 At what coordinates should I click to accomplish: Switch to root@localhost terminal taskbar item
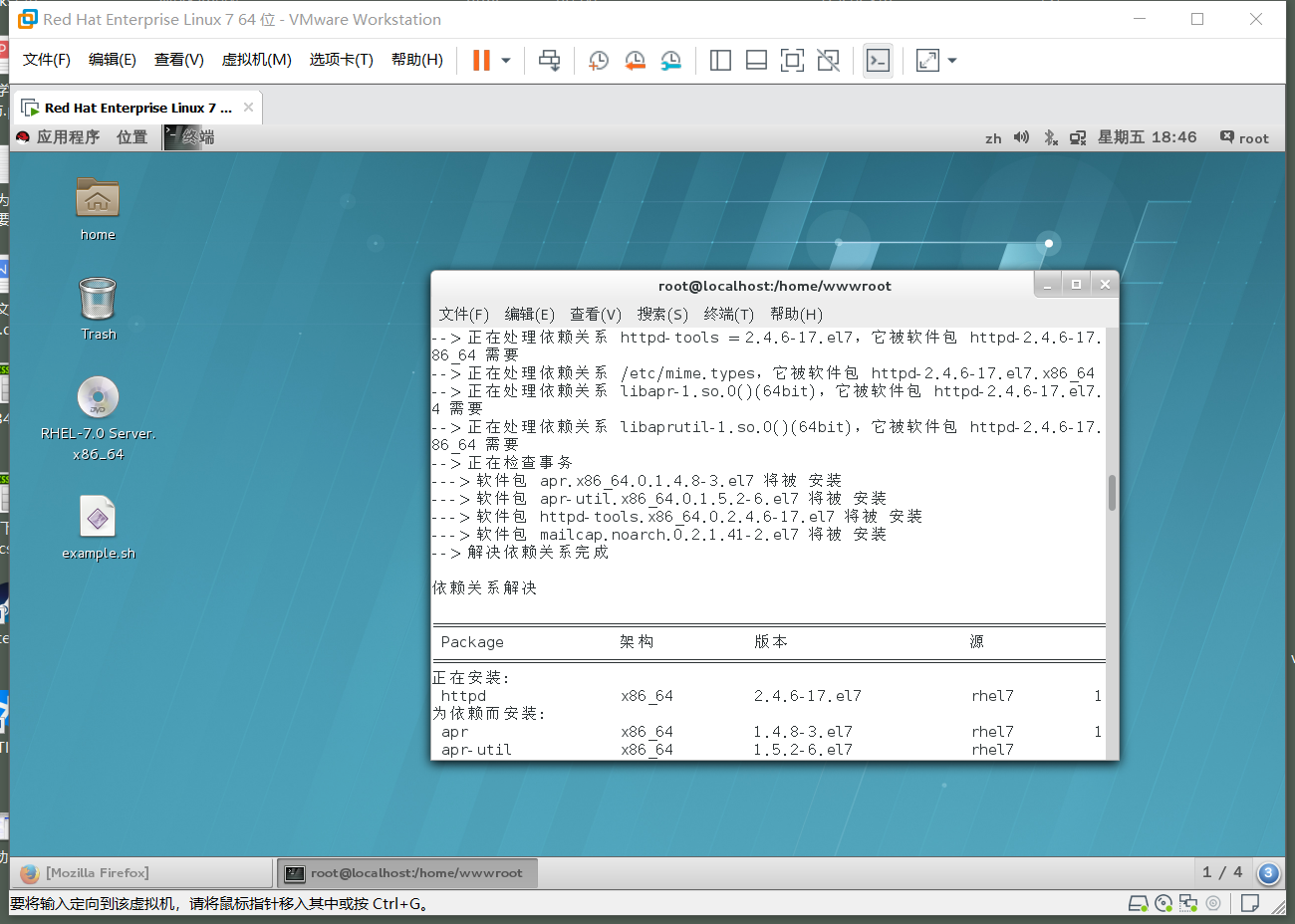(x=406, y=873)
